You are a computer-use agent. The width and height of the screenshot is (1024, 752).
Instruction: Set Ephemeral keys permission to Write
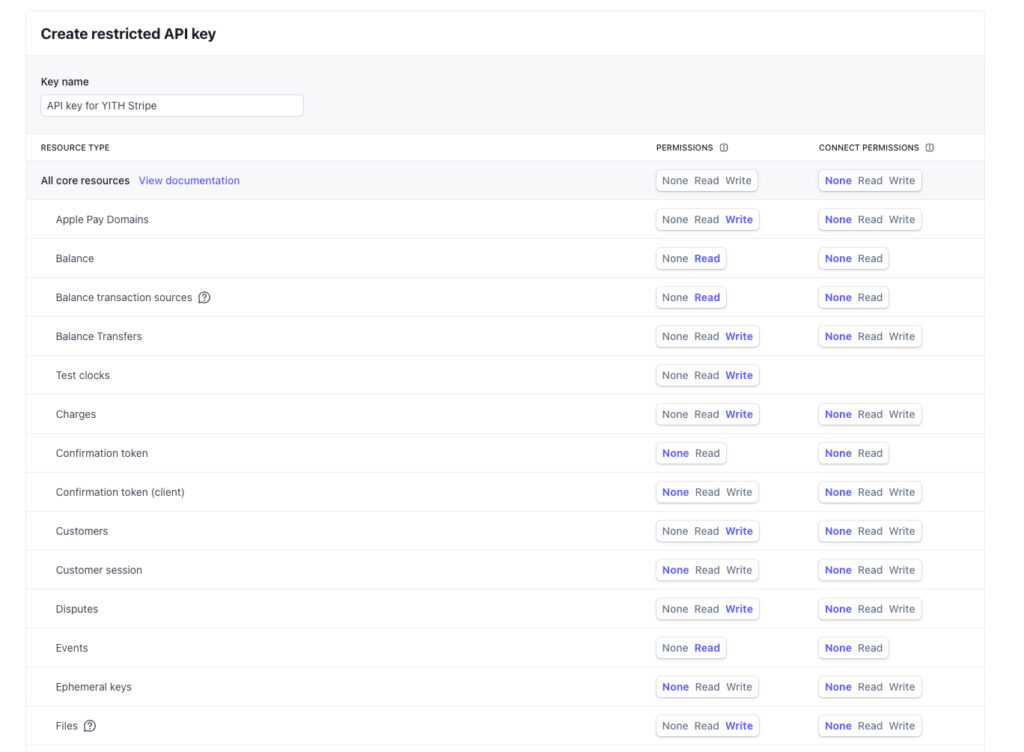point(739,687)
